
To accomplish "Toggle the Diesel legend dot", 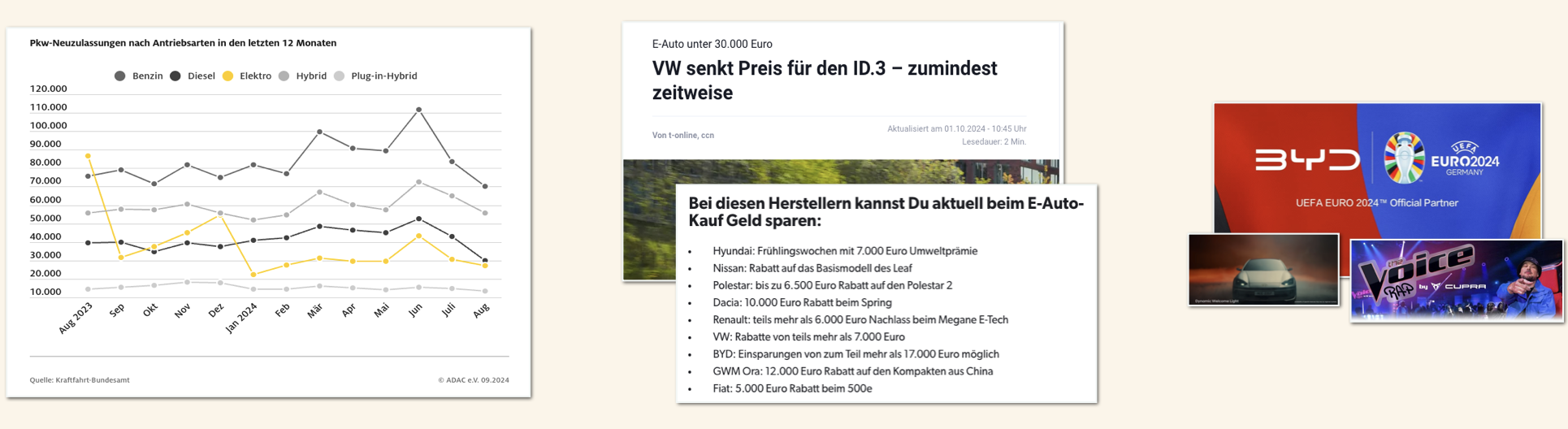I will 175,76.
